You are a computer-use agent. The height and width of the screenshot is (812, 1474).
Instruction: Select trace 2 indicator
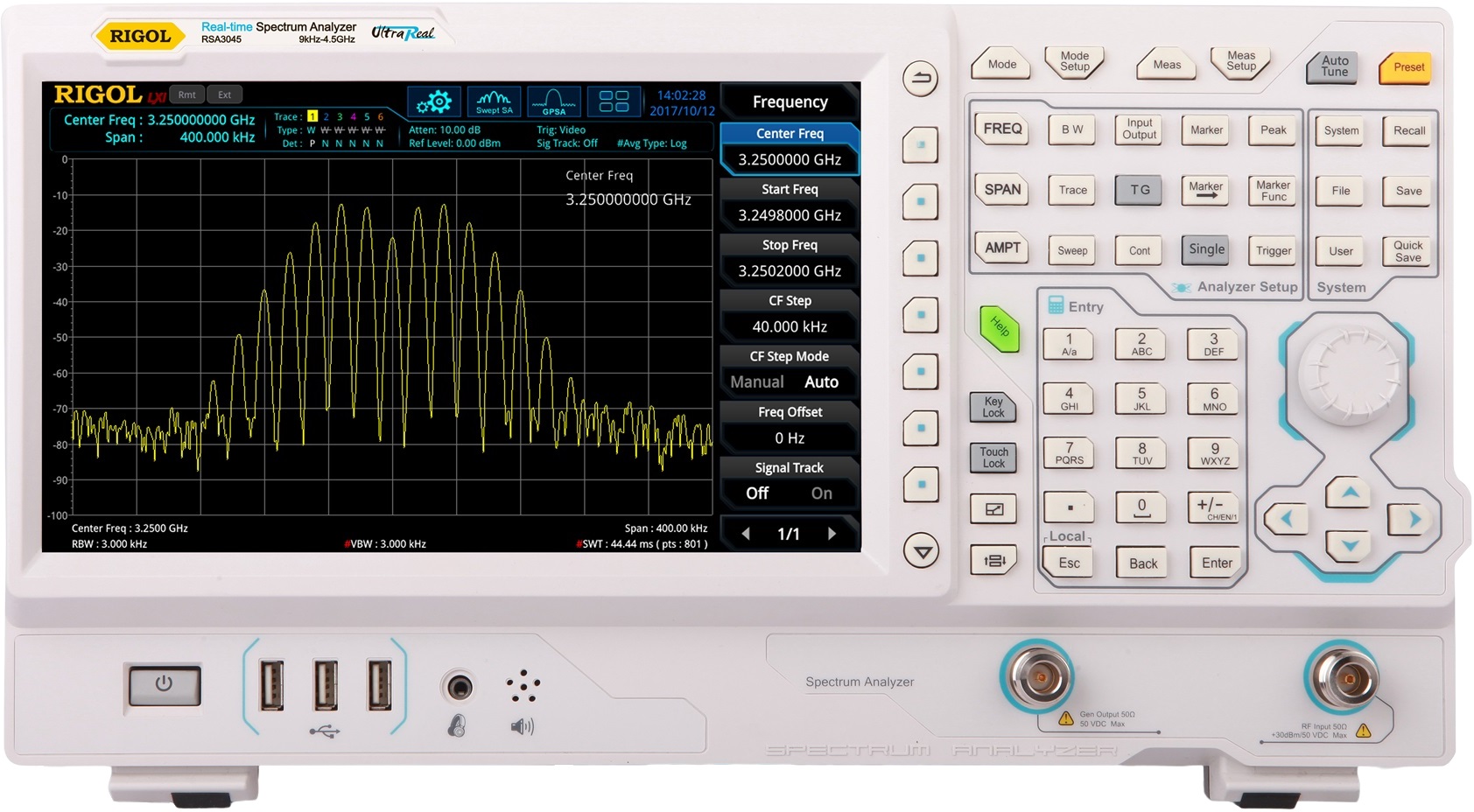(326, 116)
